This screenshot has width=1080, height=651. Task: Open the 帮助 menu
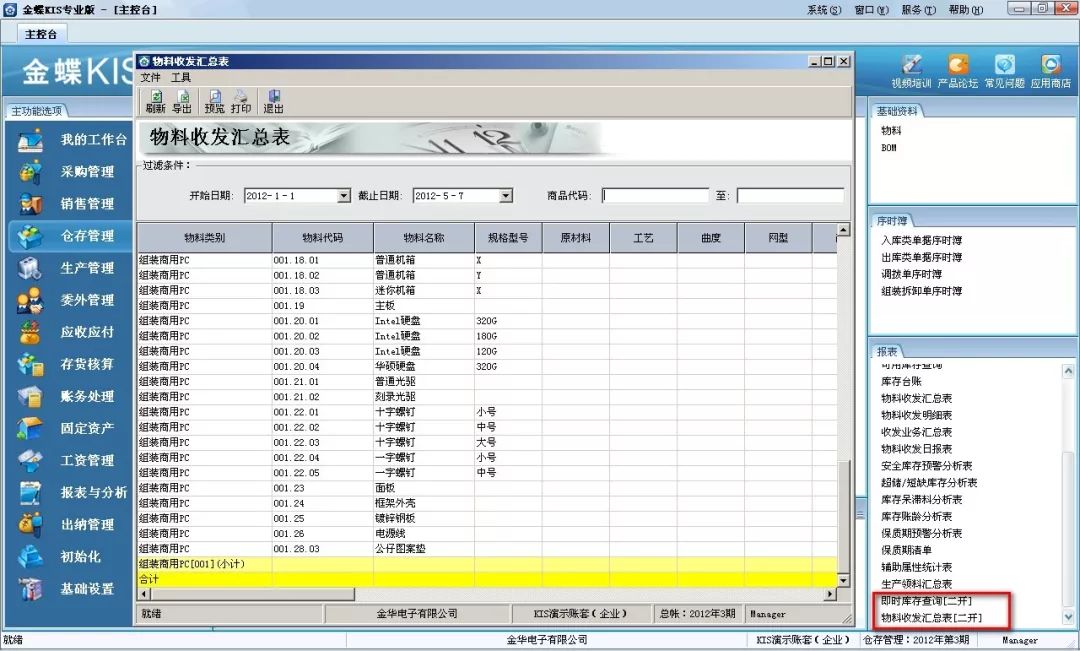click(966, 10)
